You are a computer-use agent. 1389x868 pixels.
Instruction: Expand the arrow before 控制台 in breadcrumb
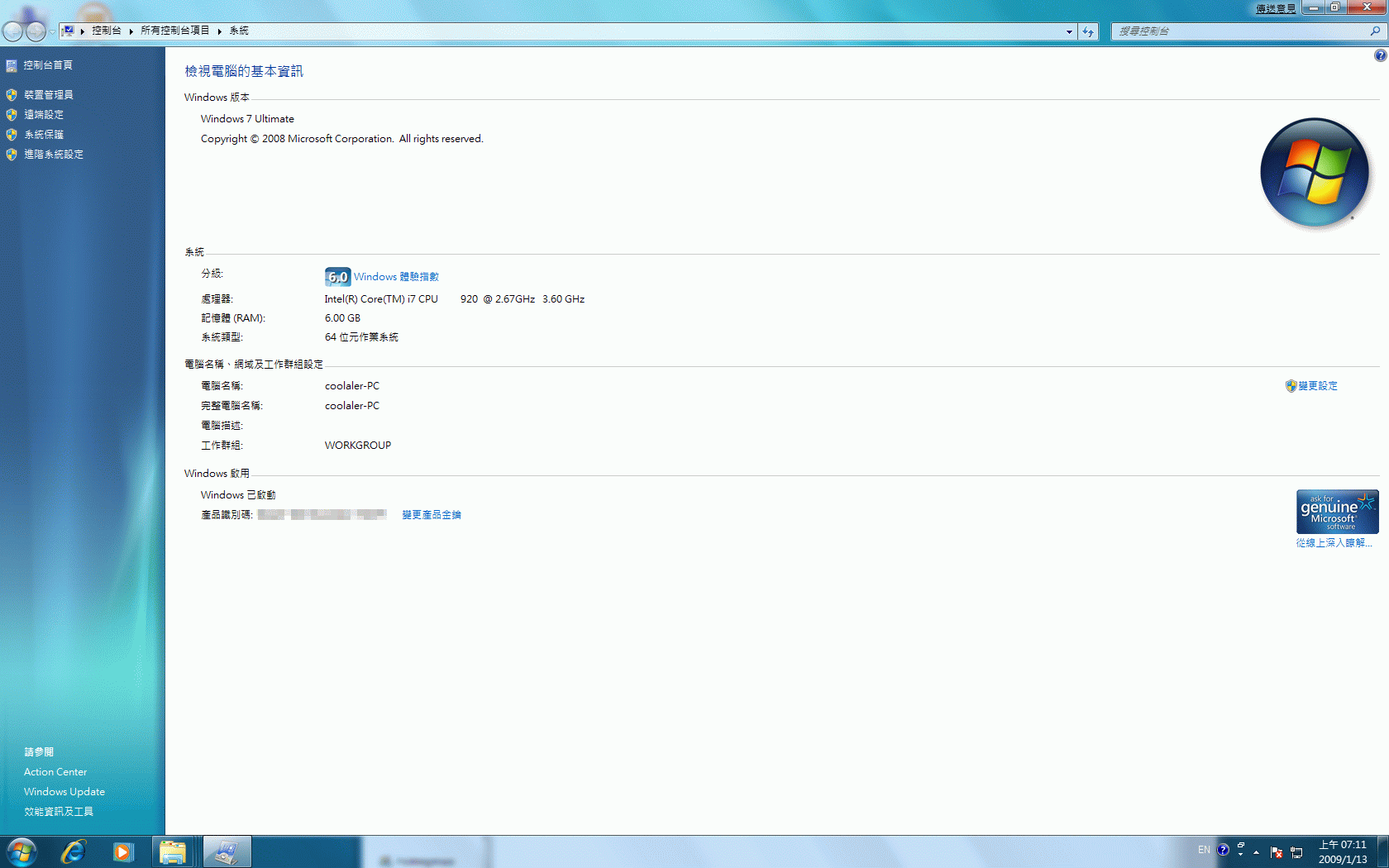tap(83, 31)
